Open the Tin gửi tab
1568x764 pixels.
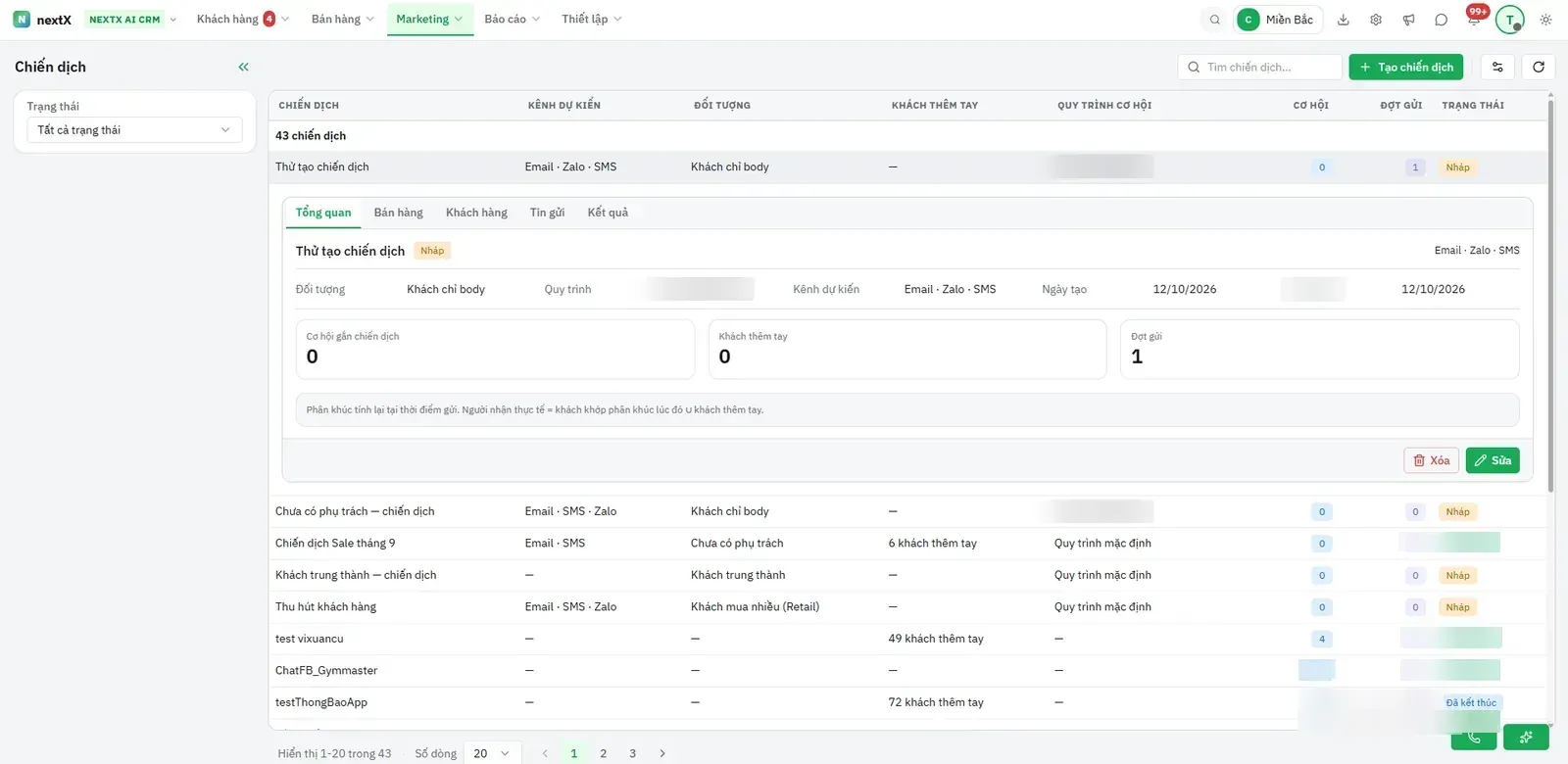coord(547,213)
